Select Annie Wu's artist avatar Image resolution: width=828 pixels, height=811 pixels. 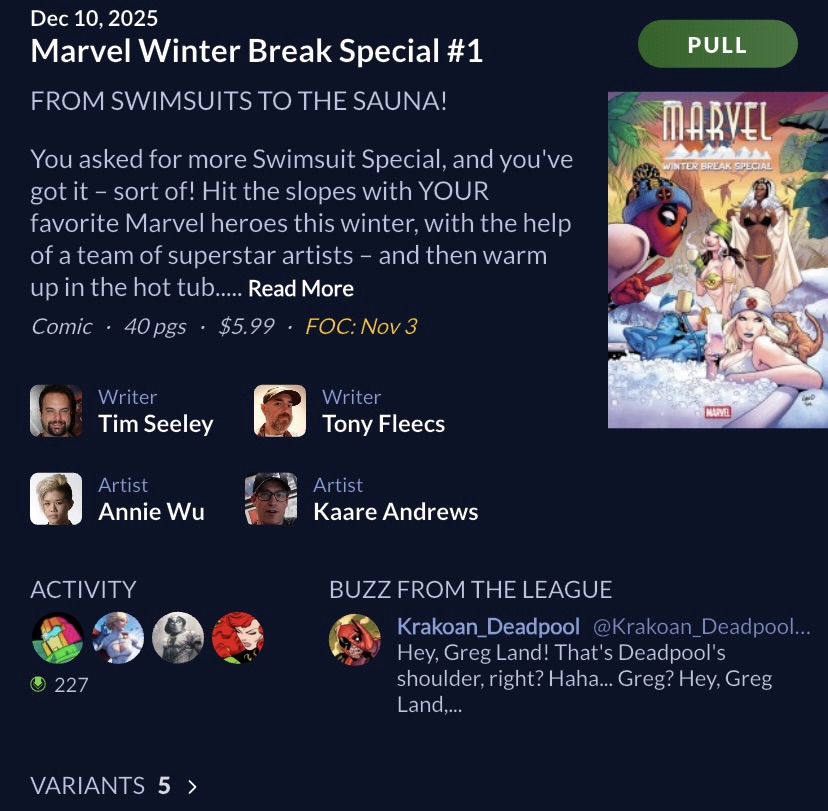click(56, 498)
